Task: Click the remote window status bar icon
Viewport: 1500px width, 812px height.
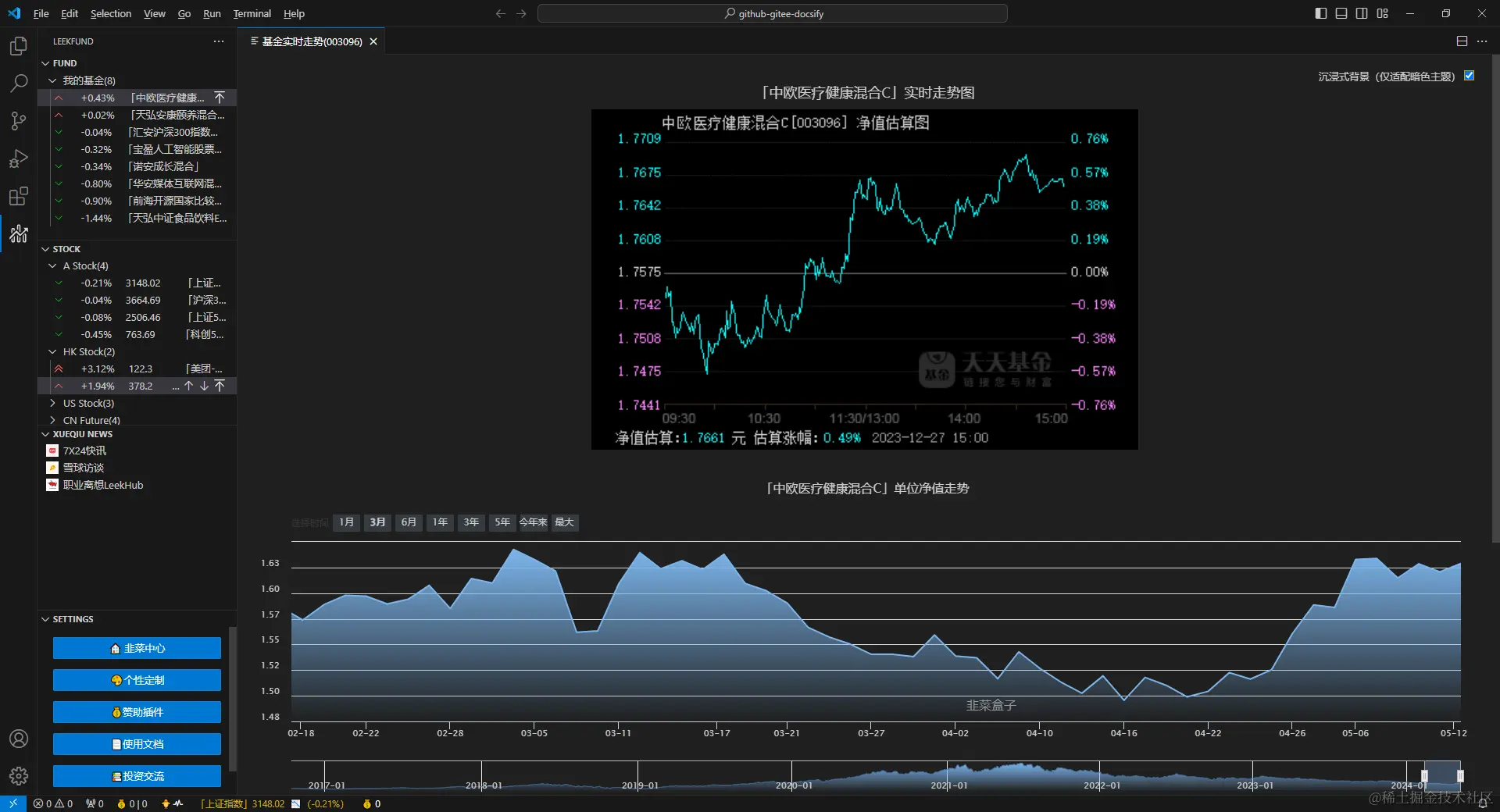Action: (x=13, y=803)
